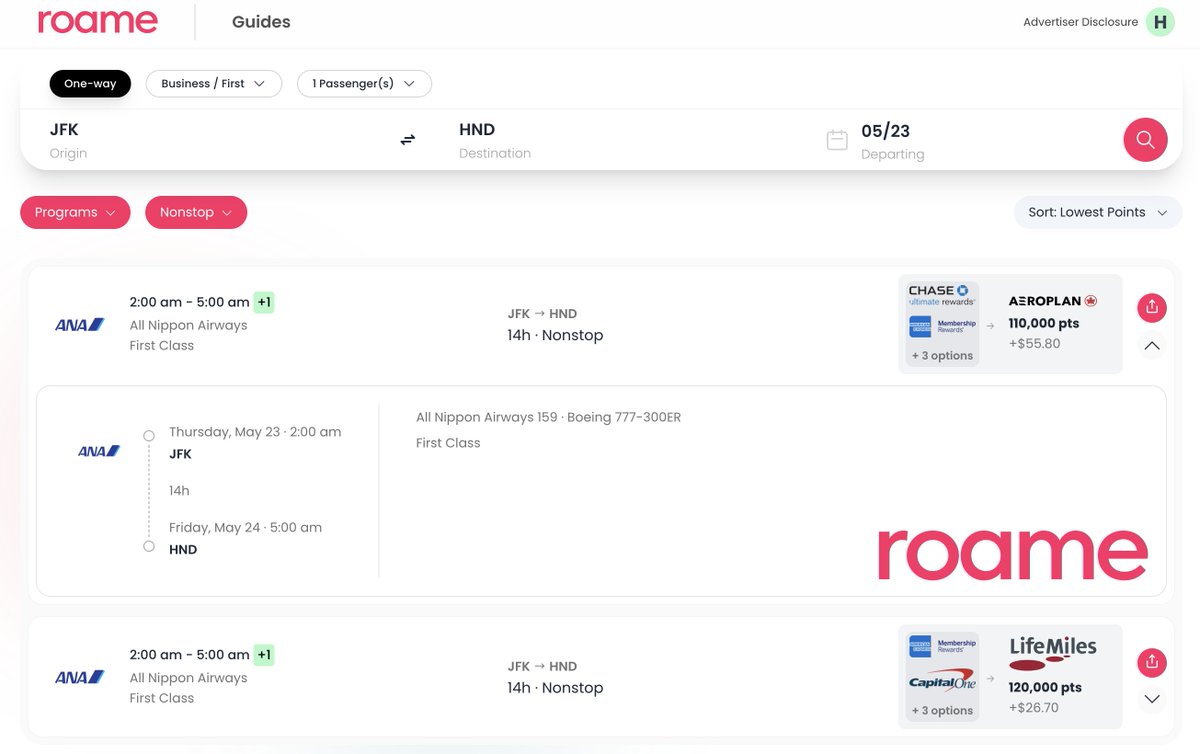Viewport: 1200px width, 754px height.
Task: Click the +$55.80 fee text
Action: (1034, 343)
